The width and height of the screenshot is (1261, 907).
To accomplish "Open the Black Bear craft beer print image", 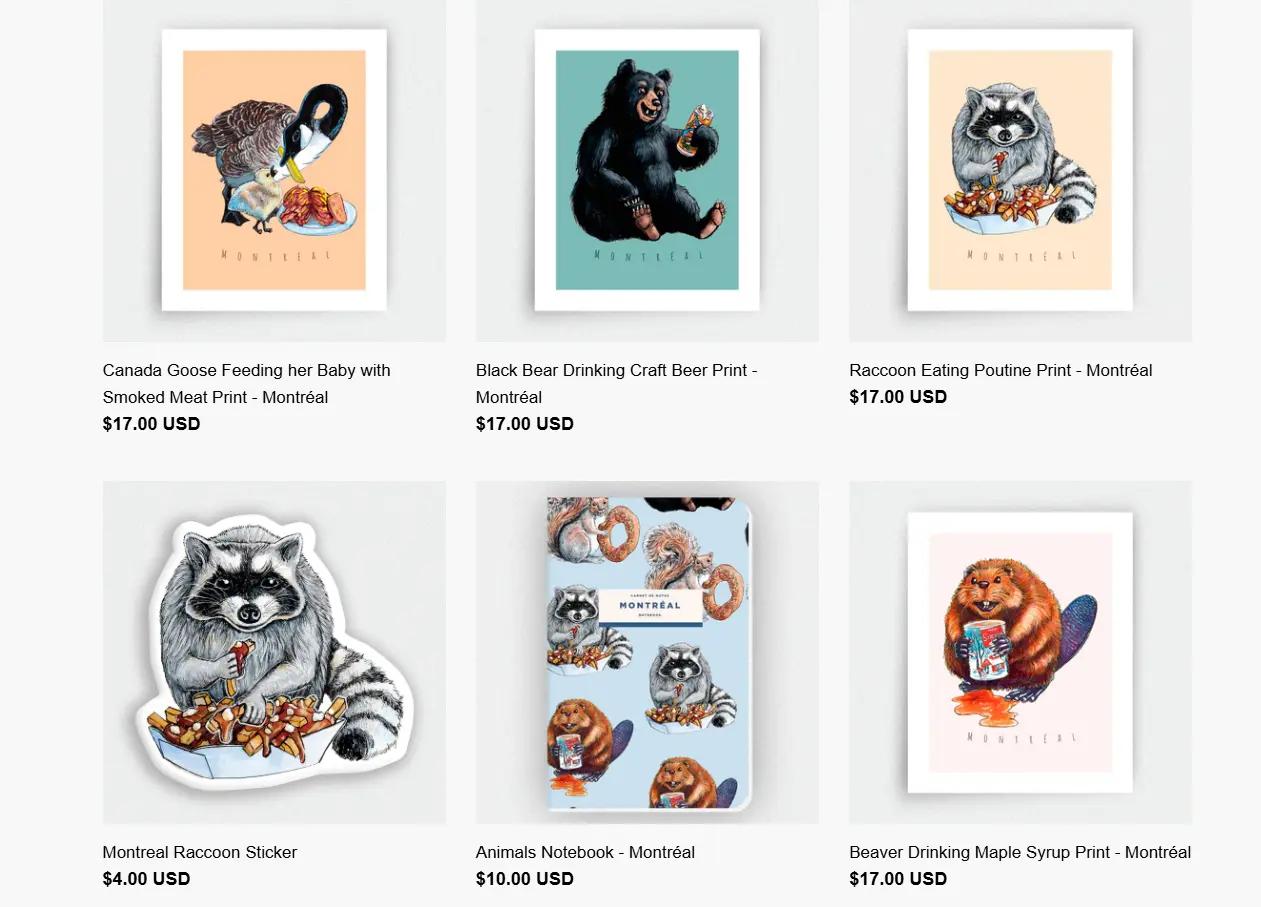I will click(x=647, y=170).
